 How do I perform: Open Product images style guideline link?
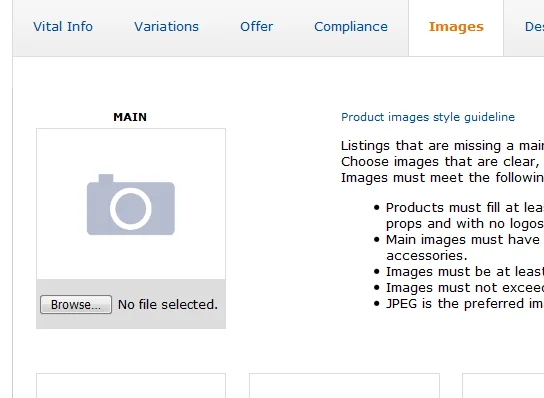[x=428, y=117]
